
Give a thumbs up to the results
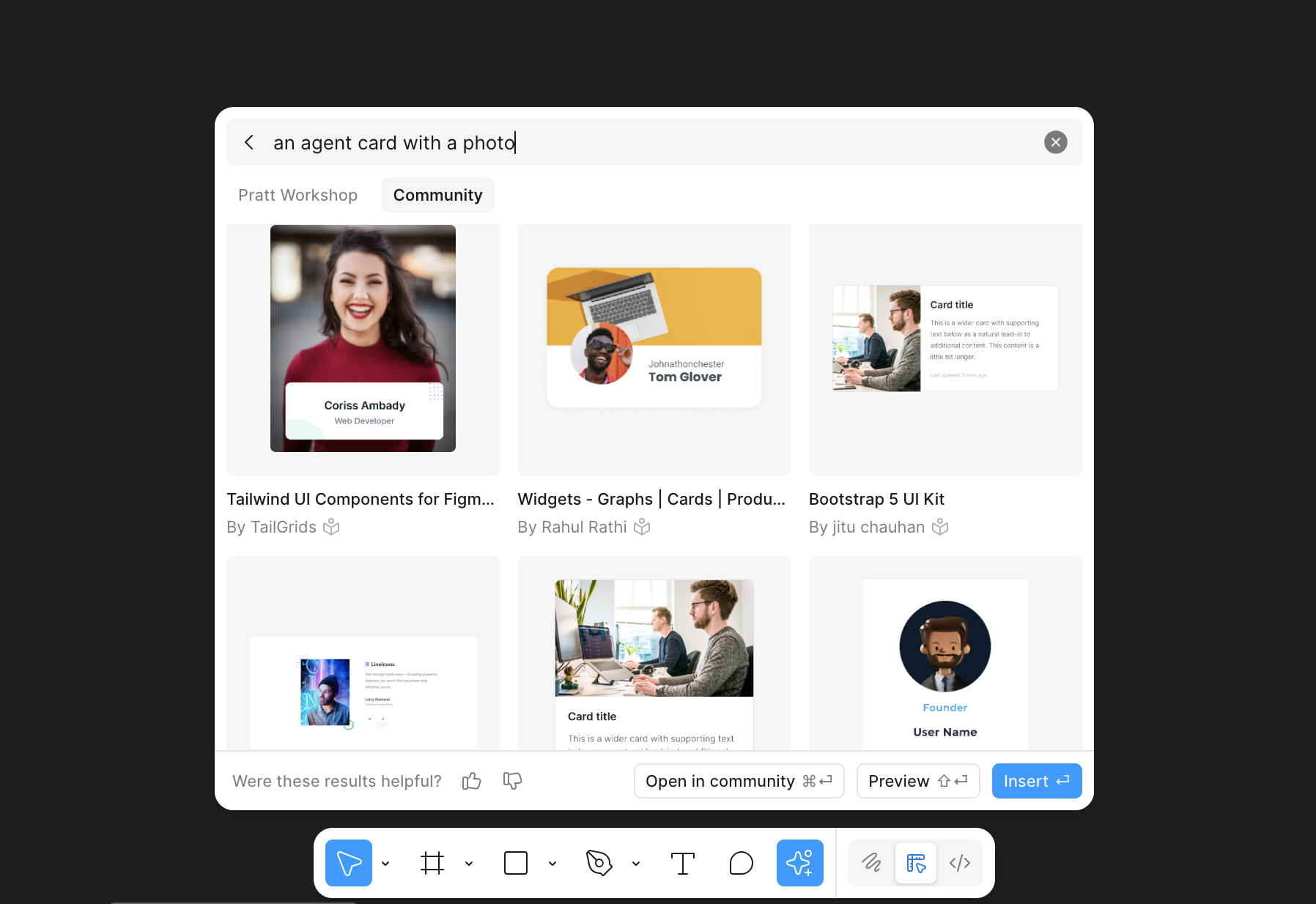point(471,781)
